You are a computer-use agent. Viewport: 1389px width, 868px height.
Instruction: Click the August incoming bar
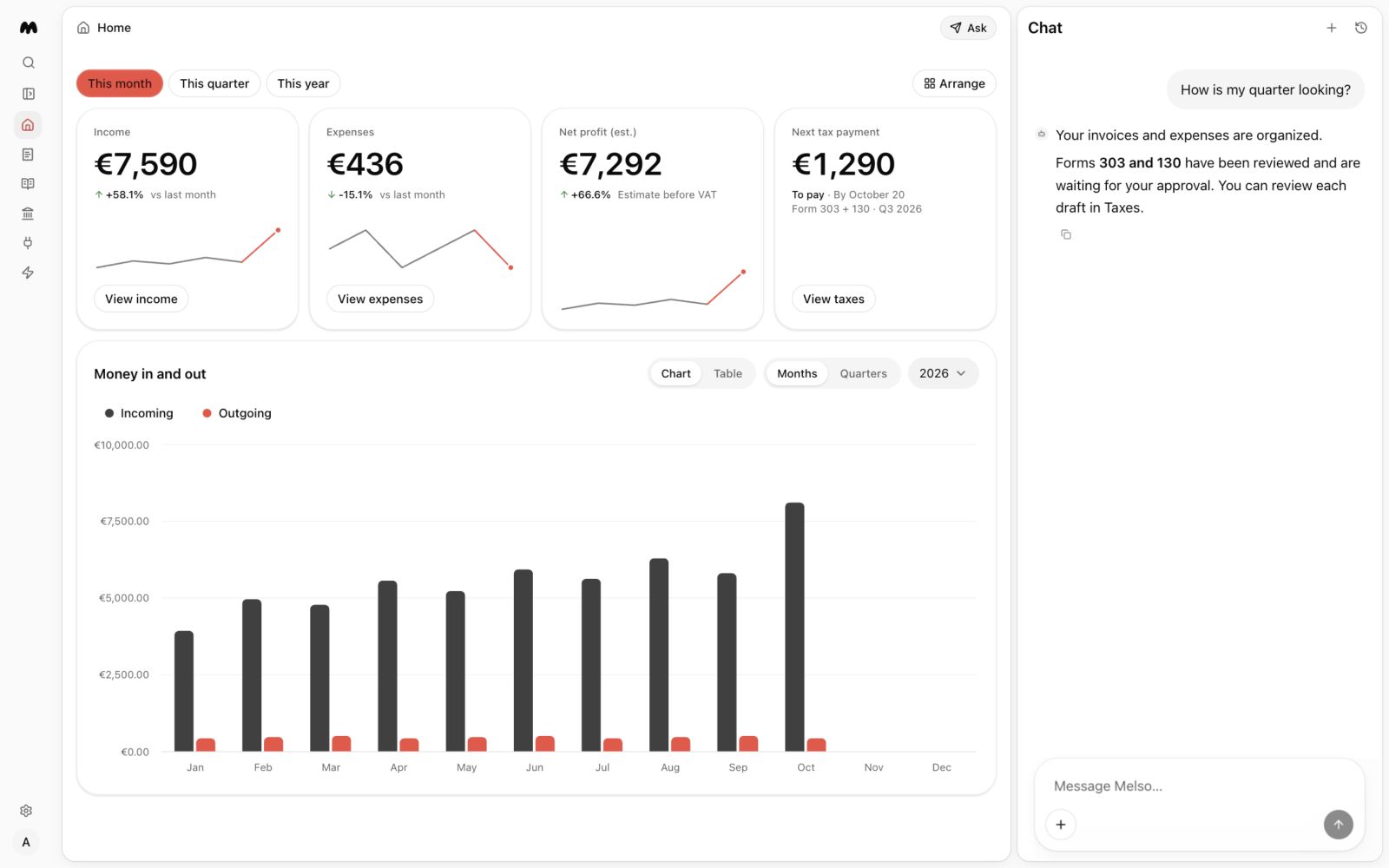tap(659, 654)
